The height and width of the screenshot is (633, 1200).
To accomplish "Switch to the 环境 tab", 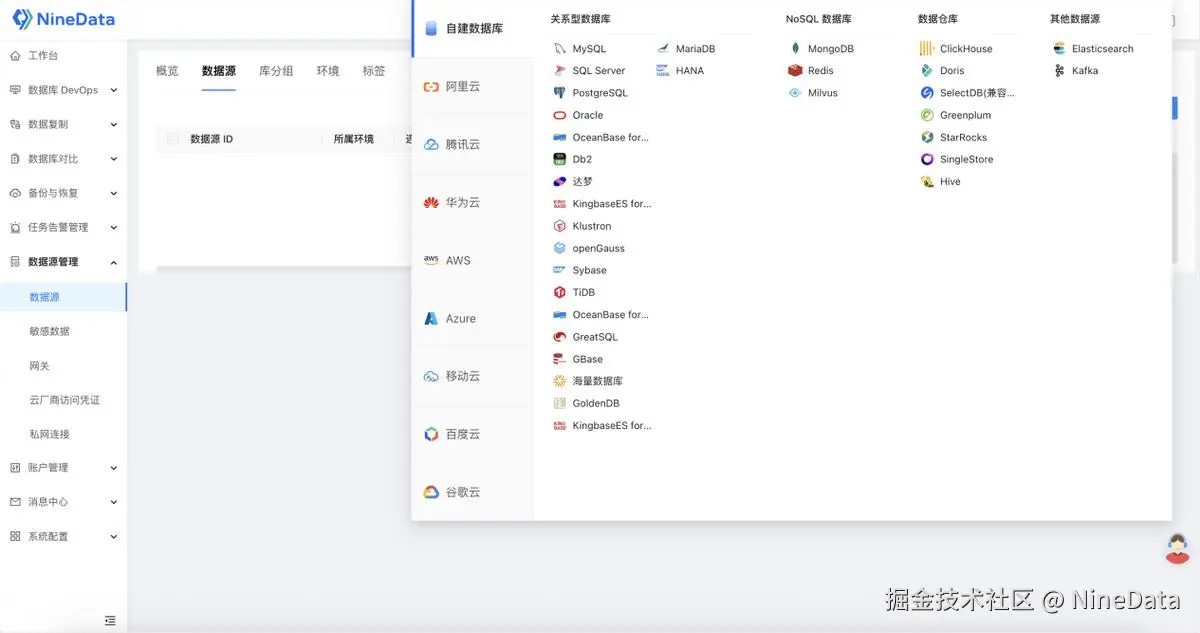I will (x=328, y=71).
